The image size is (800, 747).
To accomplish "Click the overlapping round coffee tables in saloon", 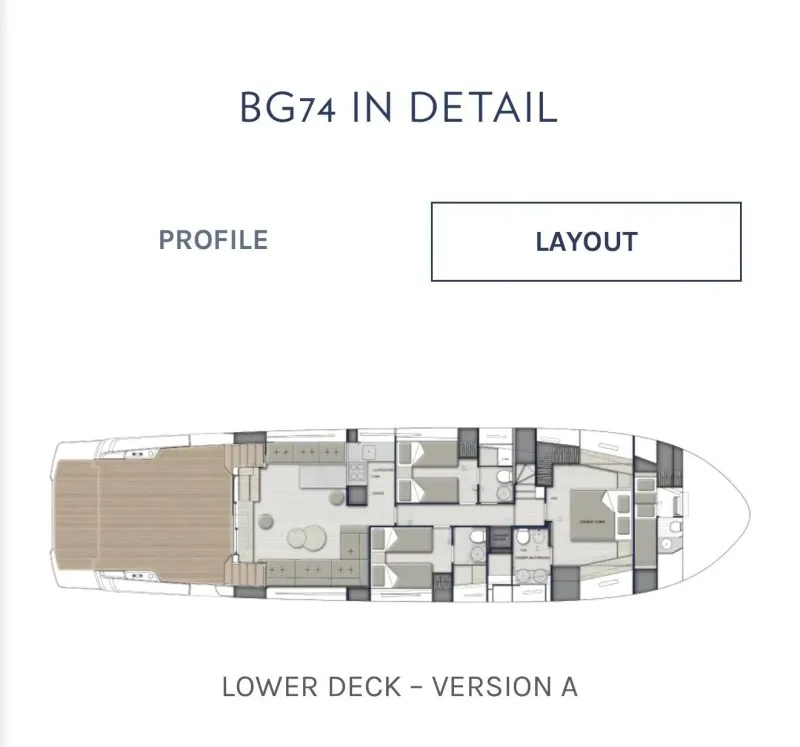I will (307, 538).
